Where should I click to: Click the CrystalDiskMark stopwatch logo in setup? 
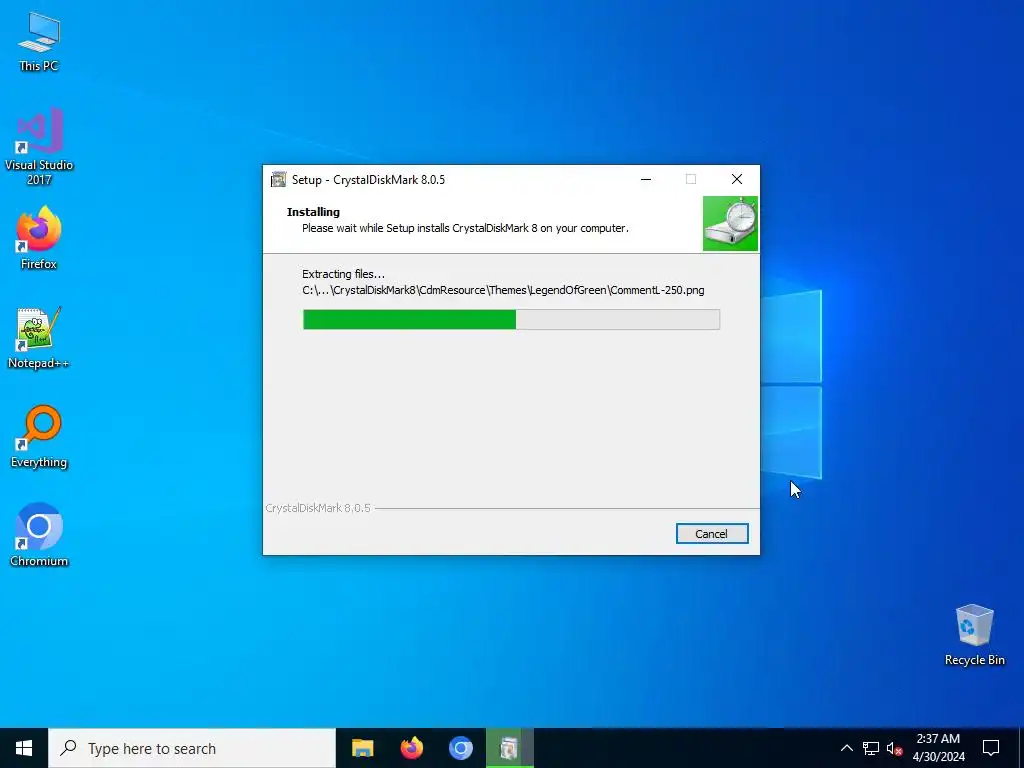coord(730,223)
